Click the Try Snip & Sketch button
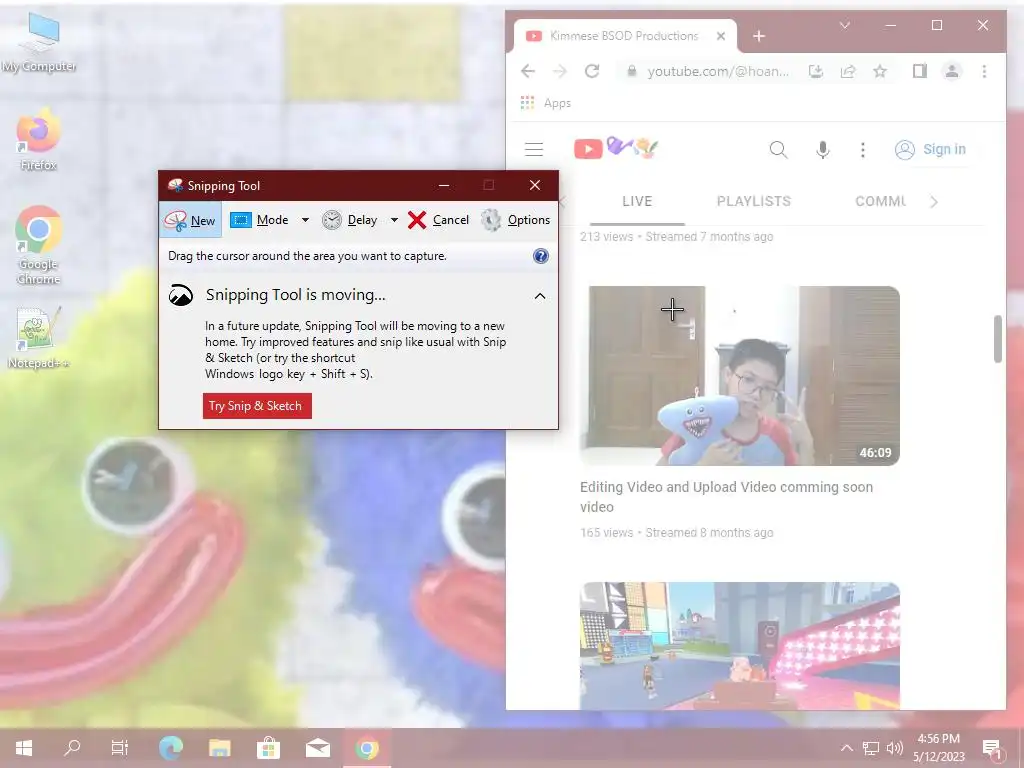Image resolution: width=1024 pixels, height=768 pixels. 257,406
